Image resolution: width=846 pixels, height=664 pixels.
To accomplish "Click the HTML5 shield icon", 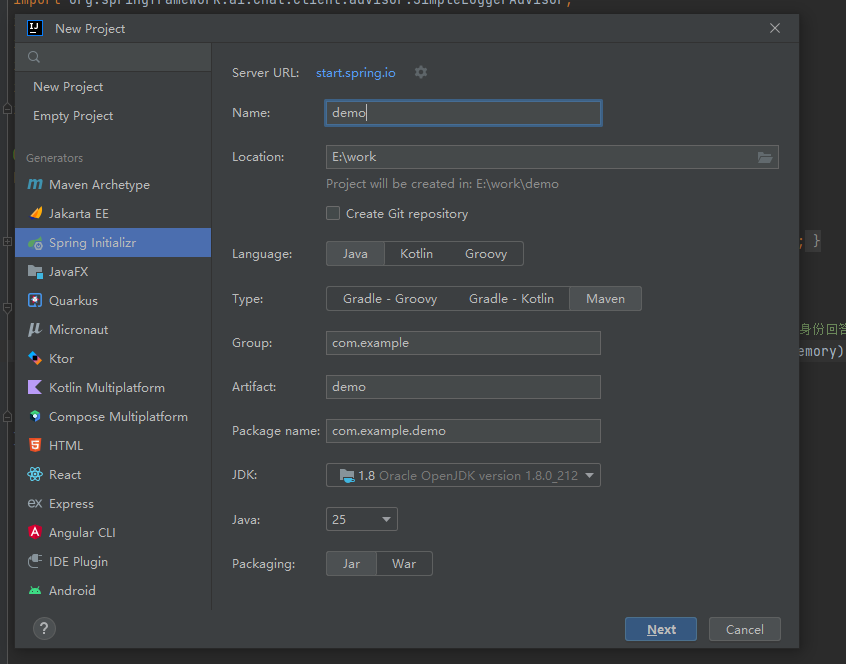I will [35, 446].
